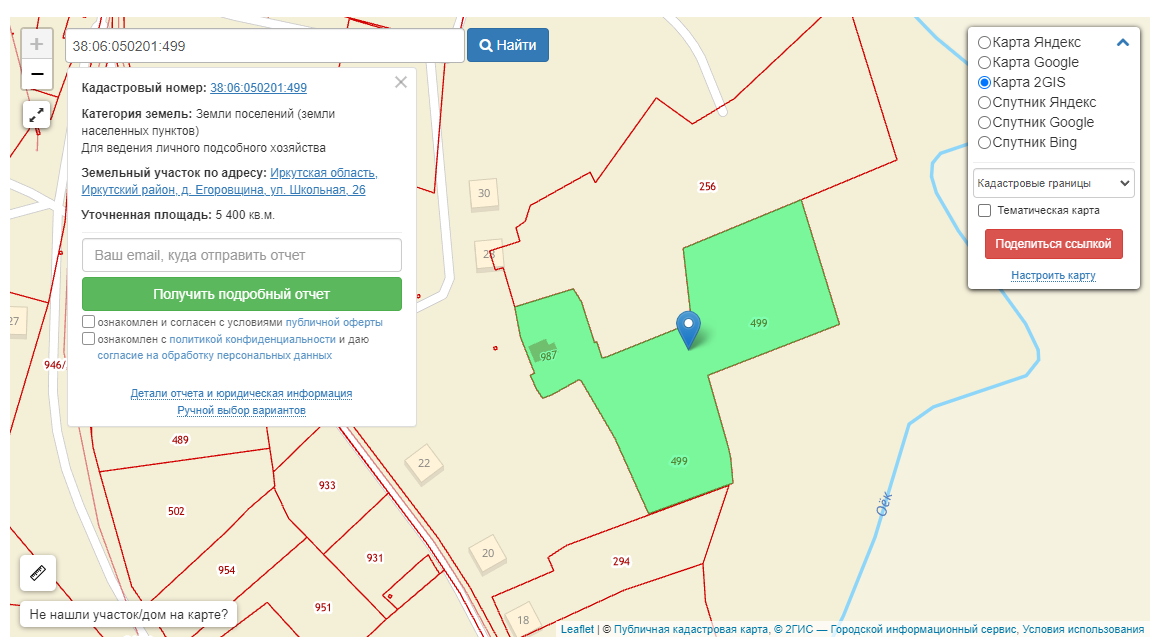This screenshot has width=1150, height=640.
Task: Open Детали отчета и юридическая информация link
Action: 241,394
